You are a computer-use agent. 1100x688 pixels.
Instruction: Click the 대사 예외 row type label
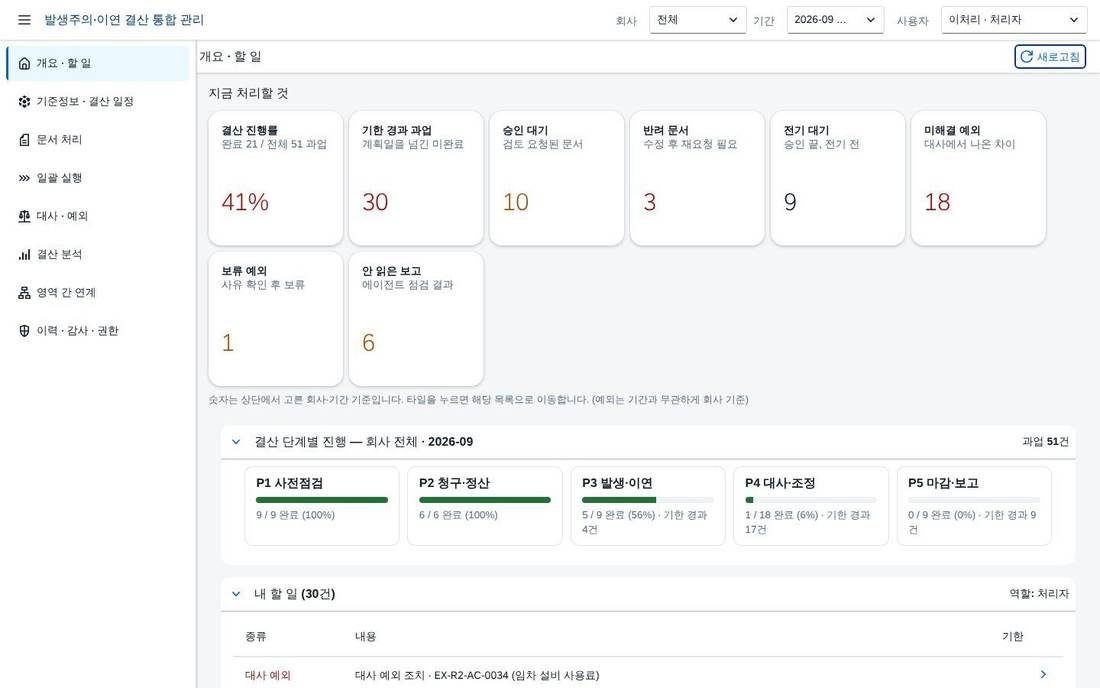[x=268, y=675]
